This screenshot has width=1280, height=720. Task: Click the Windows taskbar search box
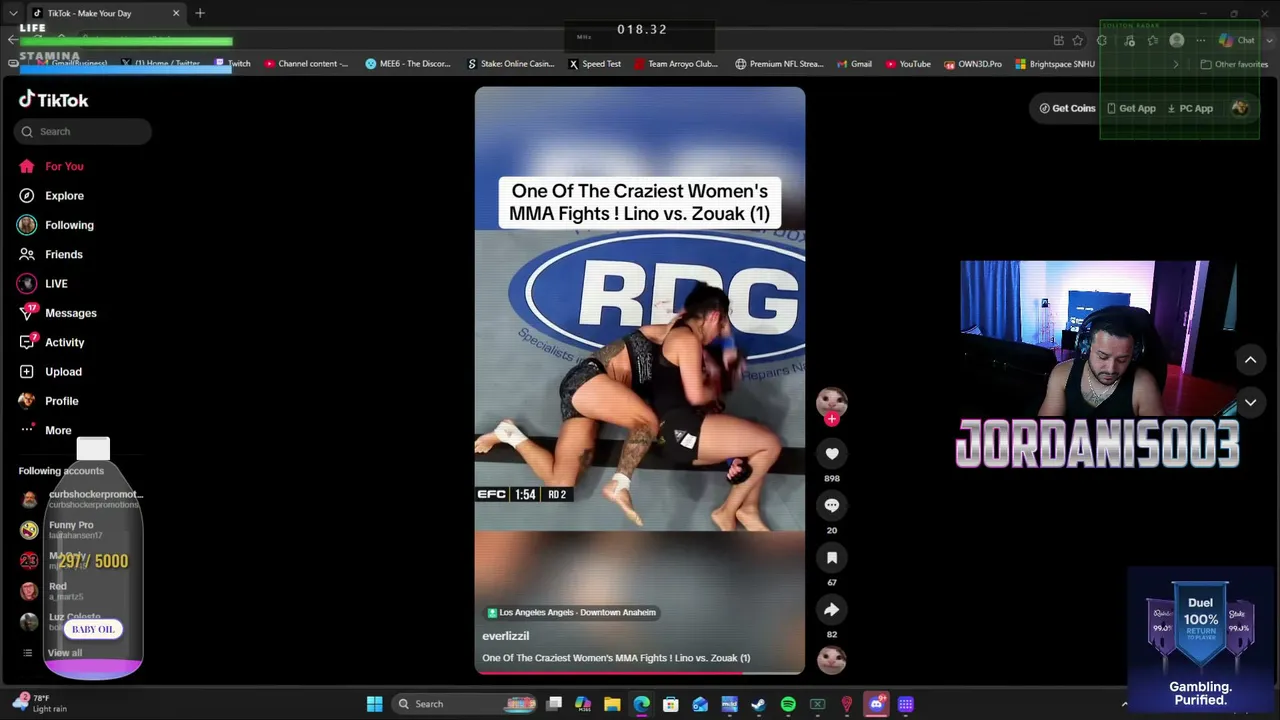pos(465,704)
